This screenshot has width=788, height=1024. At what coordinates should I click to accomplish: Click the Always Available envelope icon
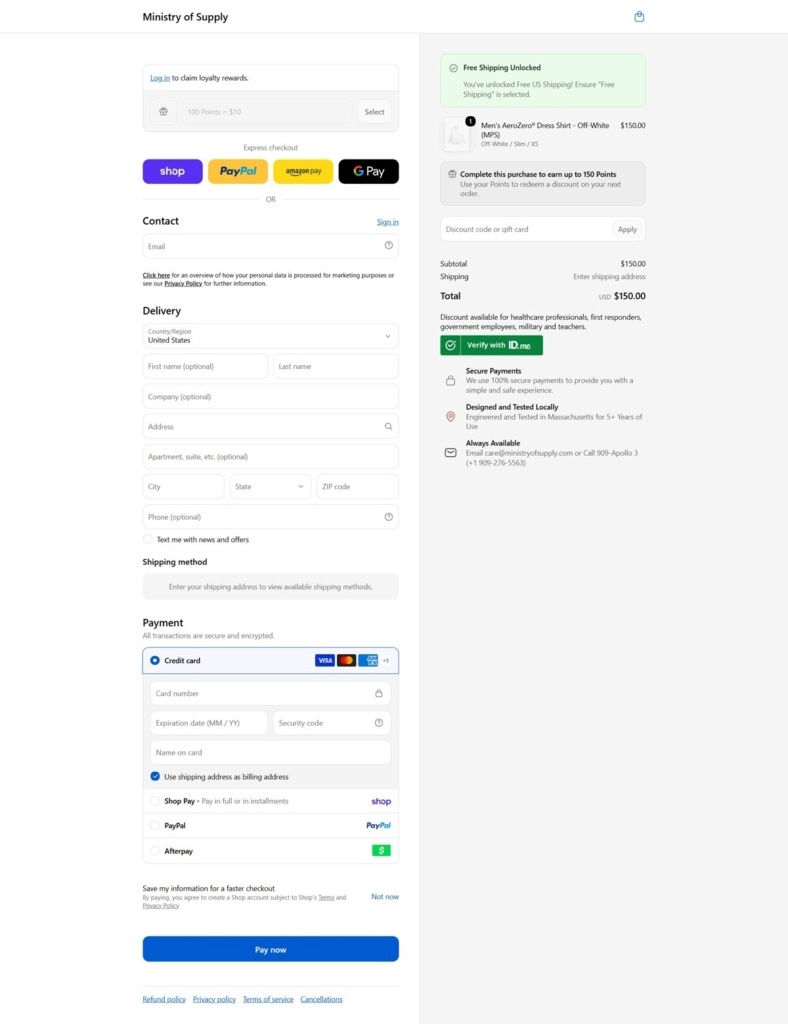(x=450, y=453)
